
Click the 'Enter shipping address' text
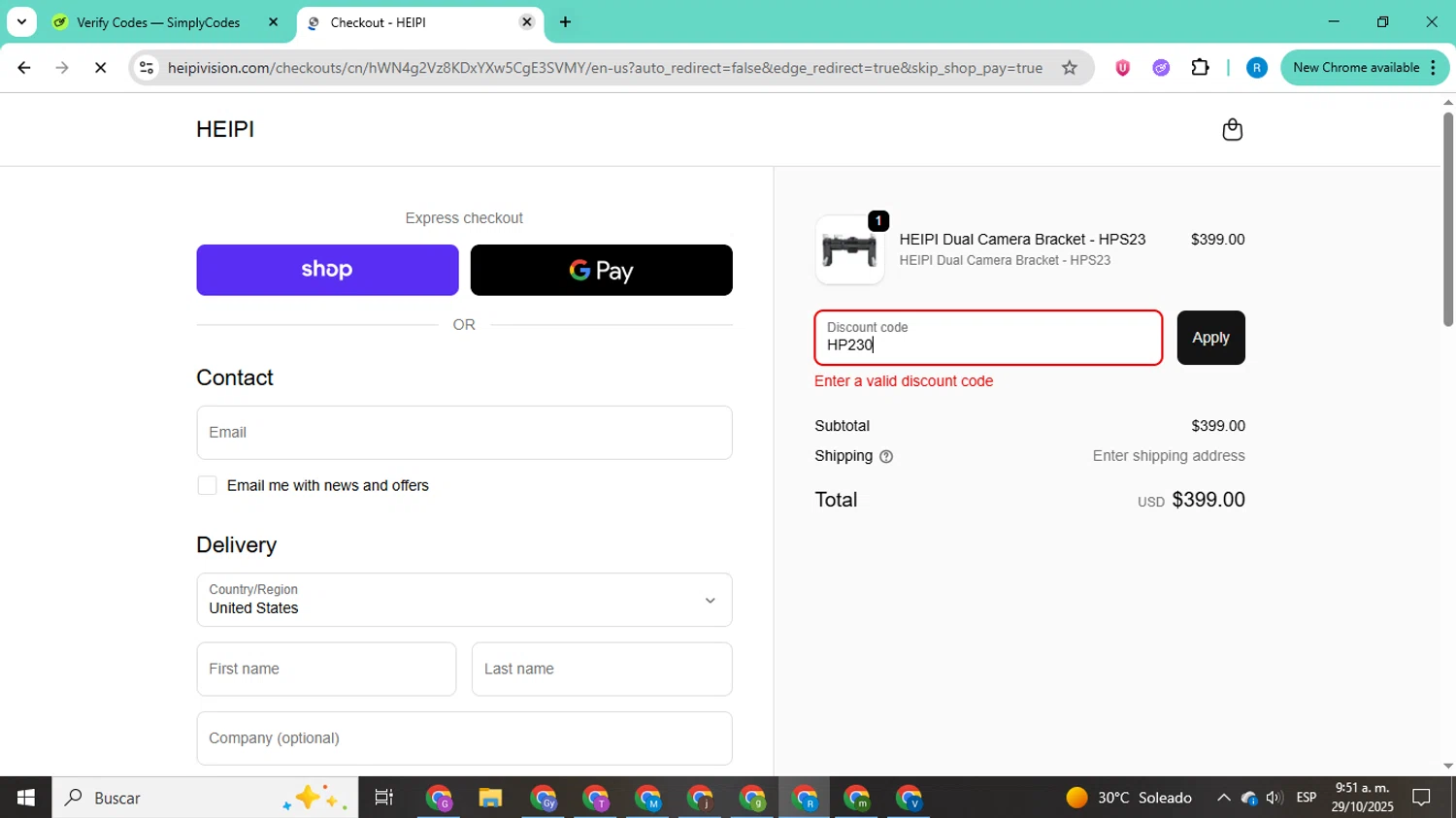coord(1169,456)
